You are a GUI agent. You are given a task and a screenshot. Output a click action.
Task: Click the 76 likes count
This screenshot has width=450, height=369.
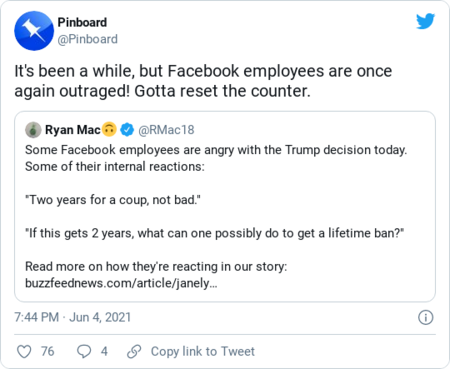[47, 351]
